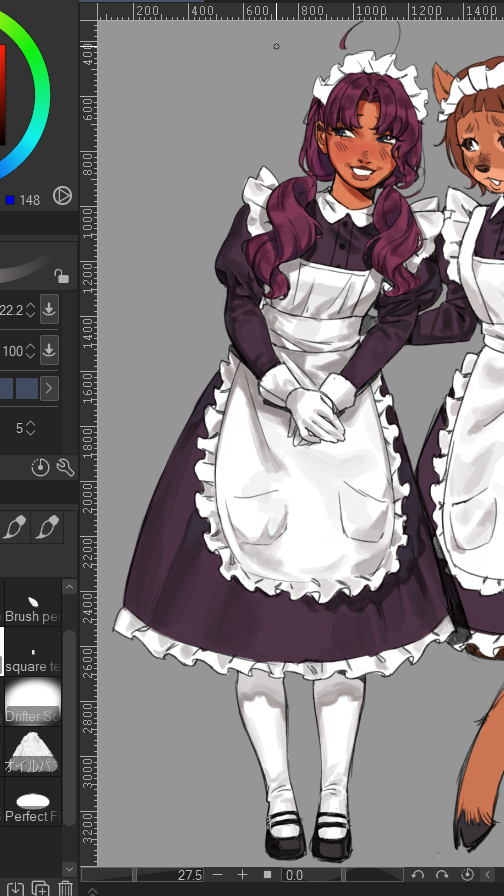Expand the double-chevron panel toggle at the lower left

pos(91,891)
